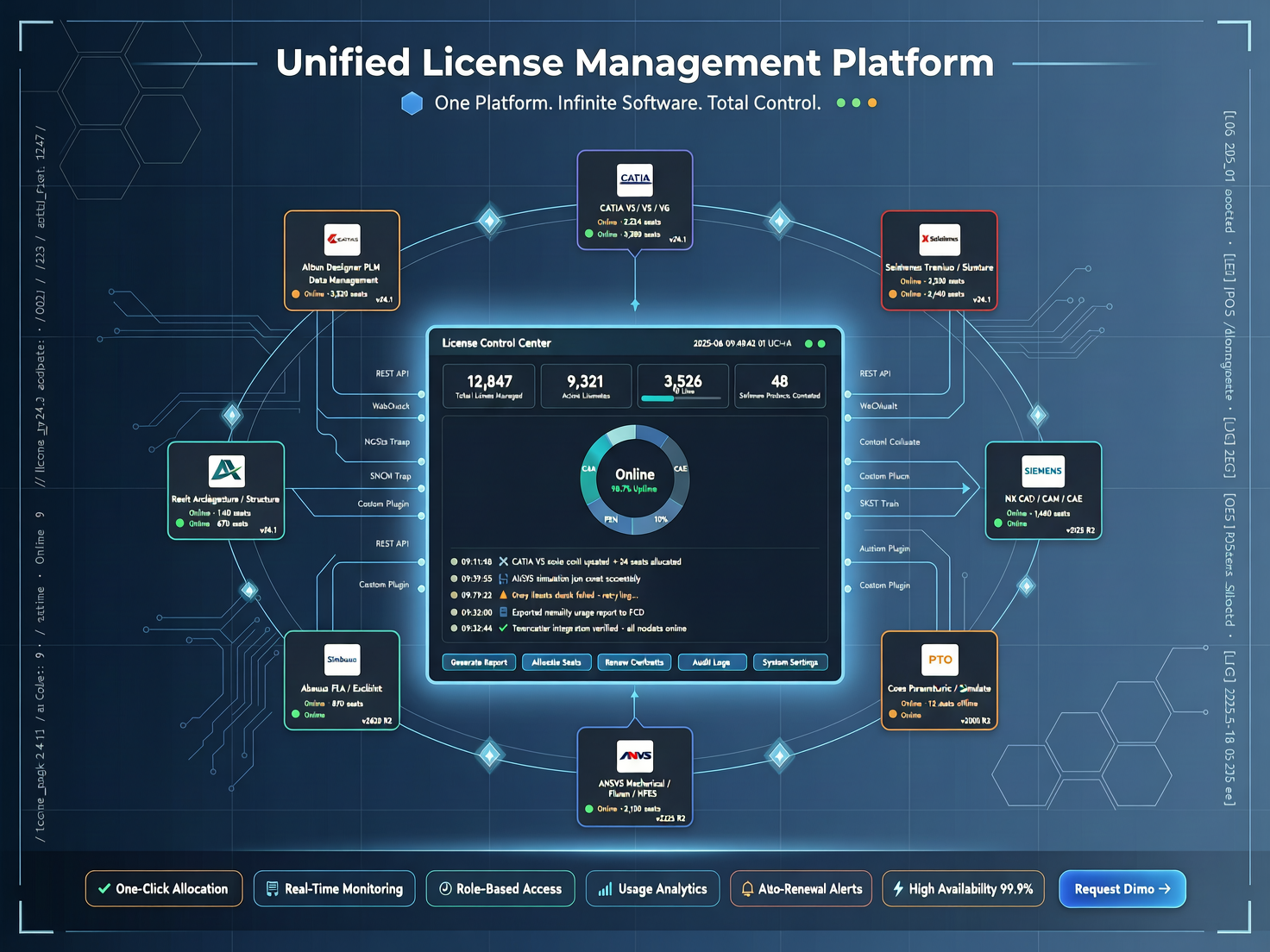Click the "Exported ... usage report to FCD" log text
This screenshot has height=952, width=1270.
tap(578, 612)
